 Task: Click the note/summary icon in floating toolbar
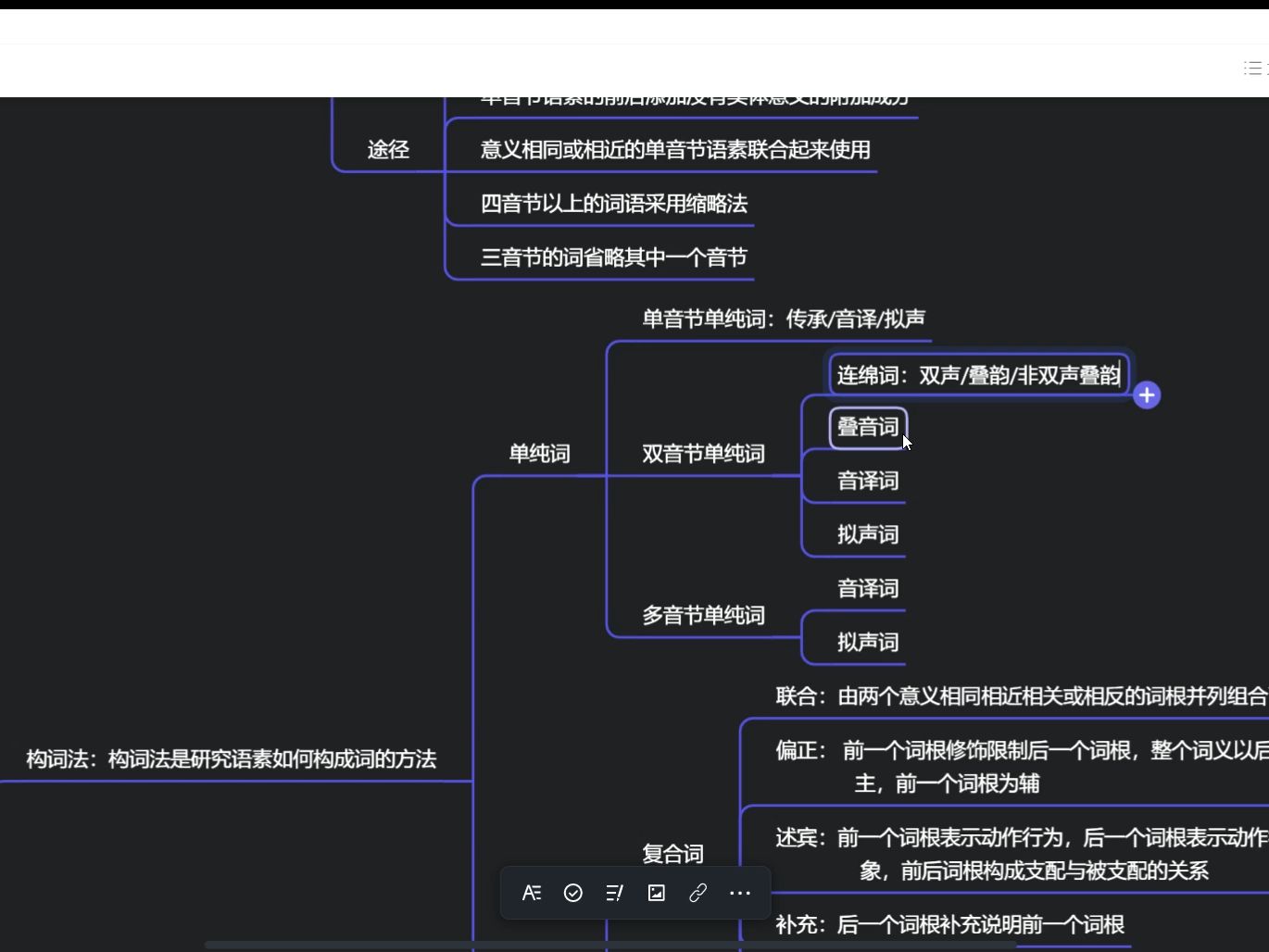tap(614, 893)
